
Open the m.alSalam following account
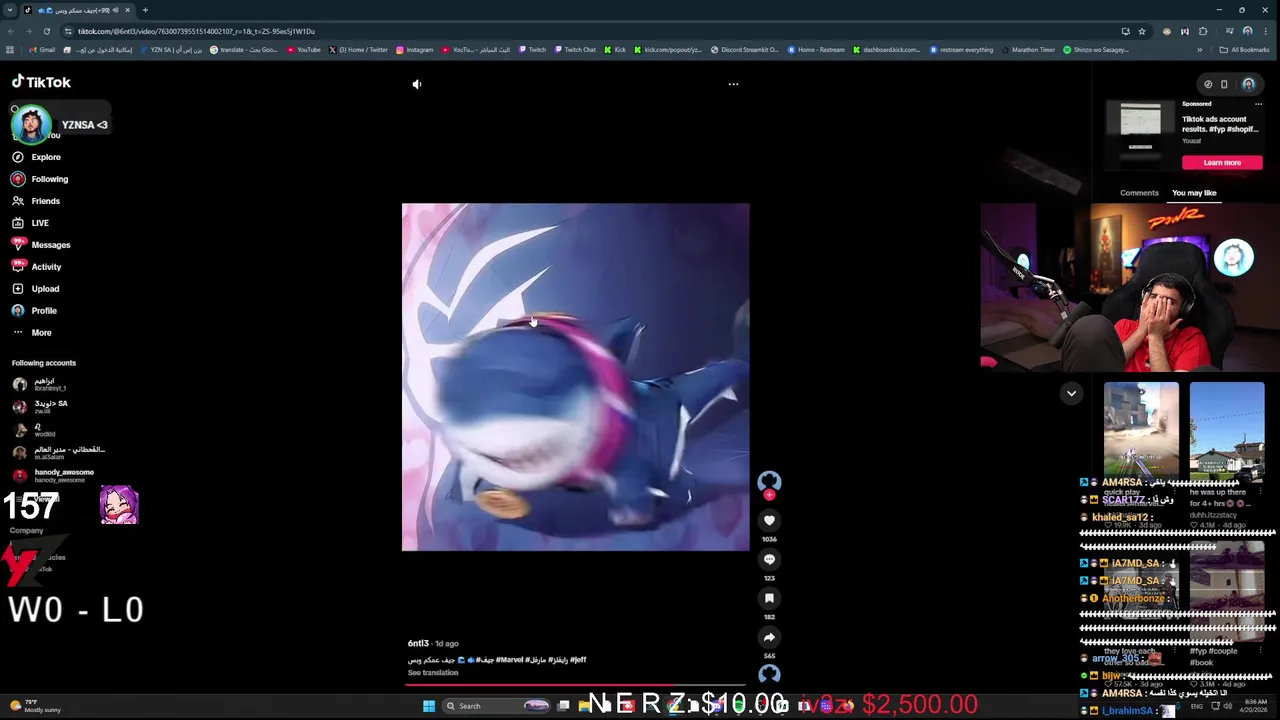[58, 453]
